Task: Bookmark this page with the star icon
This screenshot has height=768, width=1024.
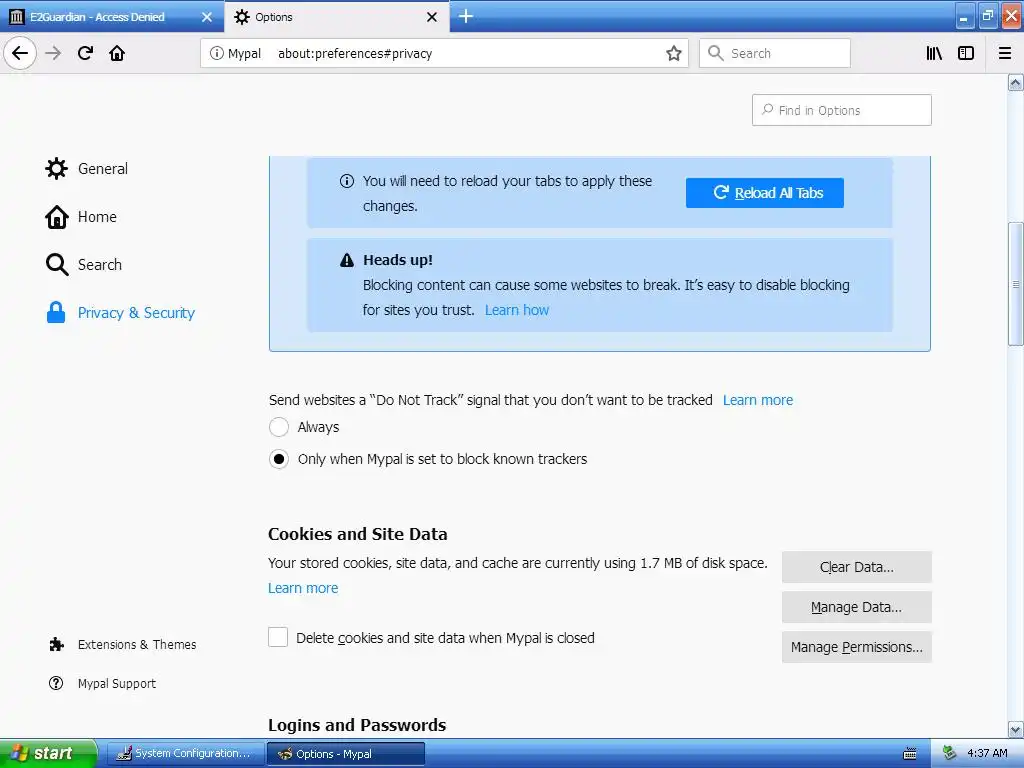Action: pos(673,53)
